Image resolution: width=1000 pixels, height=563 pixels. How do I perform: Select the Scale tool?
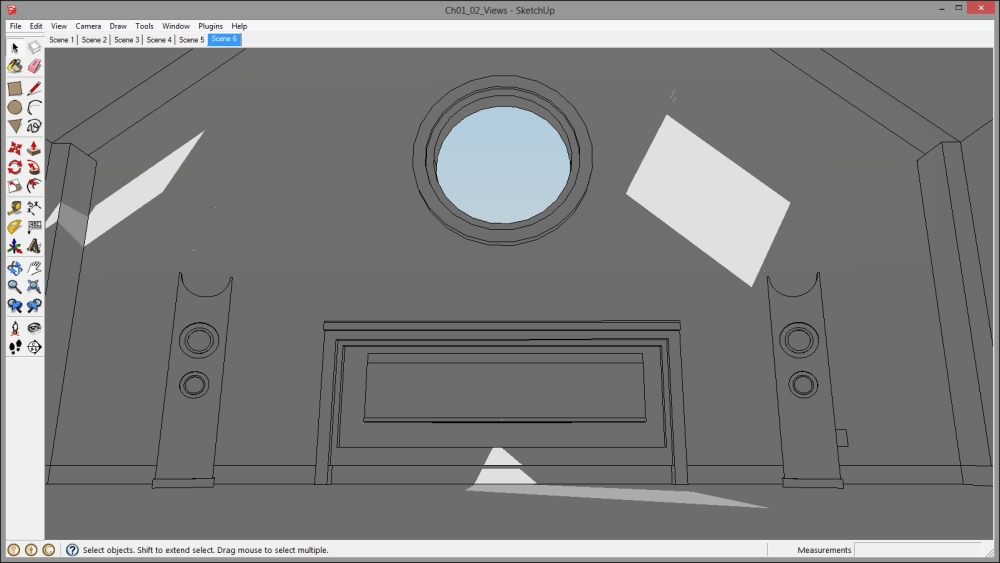[15, 186]
